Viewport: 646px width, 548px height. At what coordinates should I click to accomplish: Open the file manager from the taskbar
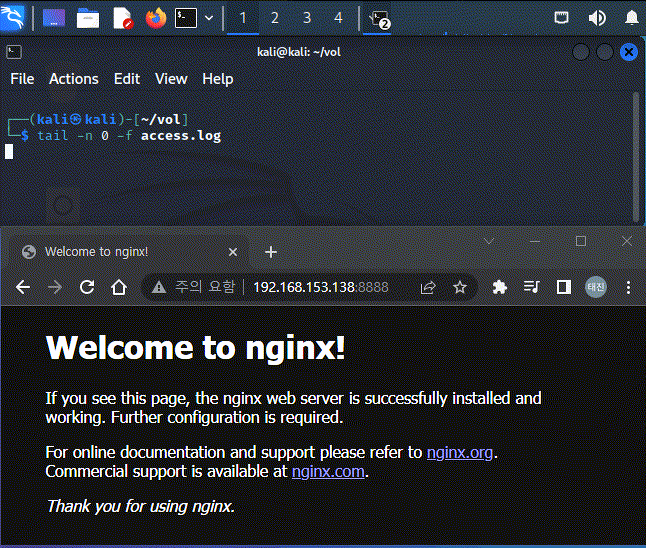click(x=88, y=19)
